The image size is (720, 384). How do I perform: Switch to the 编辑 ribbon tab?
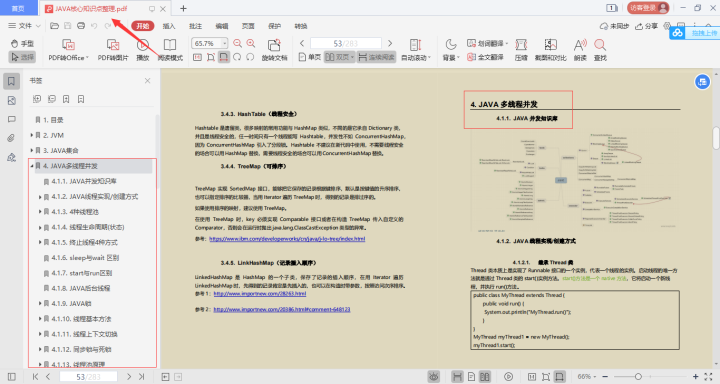[222, 26]
